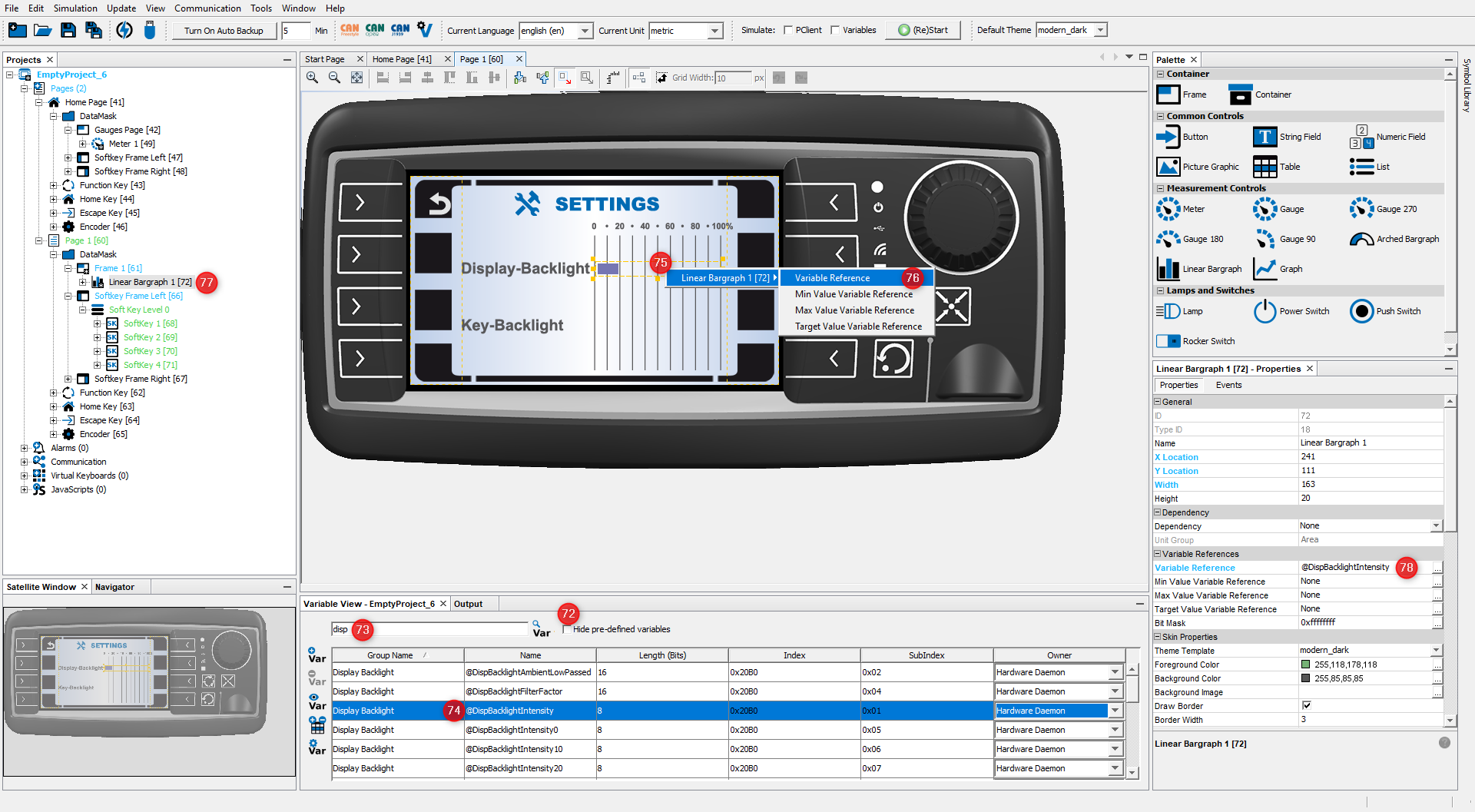Image resolution: width=1475 pixels, height=812 pixels.
Task: Select the Rocker Switch palette icon
Action: 1168,341
